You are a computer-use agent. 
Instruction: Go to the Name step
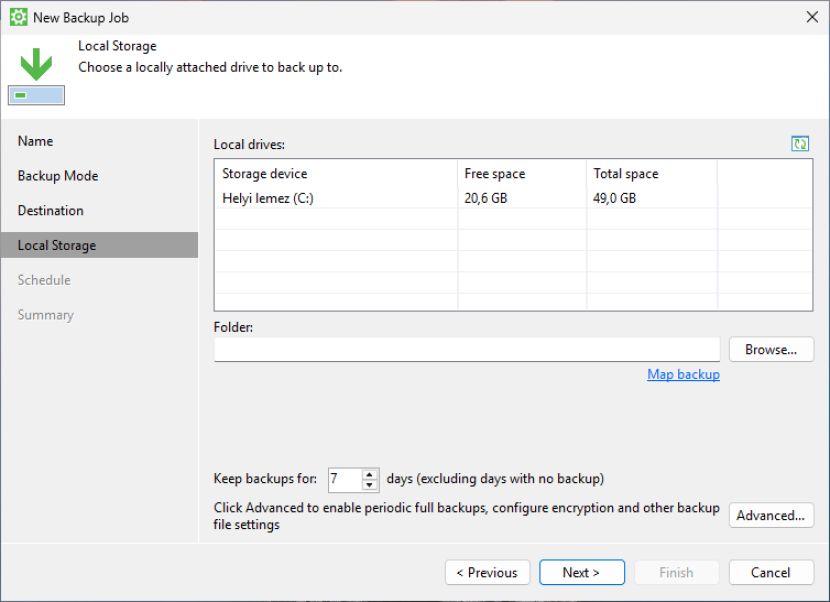point(35,141)
